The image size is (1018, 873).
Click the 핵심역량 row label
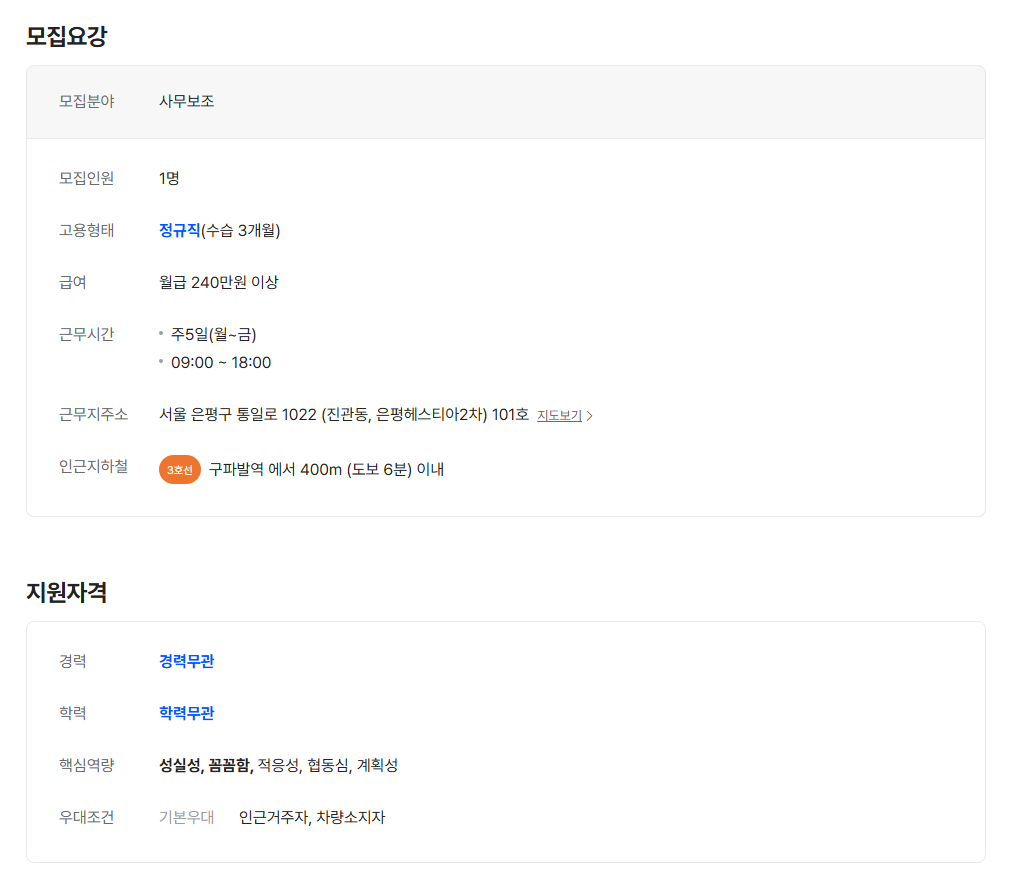pyautogui.click(x=86, y=765)
